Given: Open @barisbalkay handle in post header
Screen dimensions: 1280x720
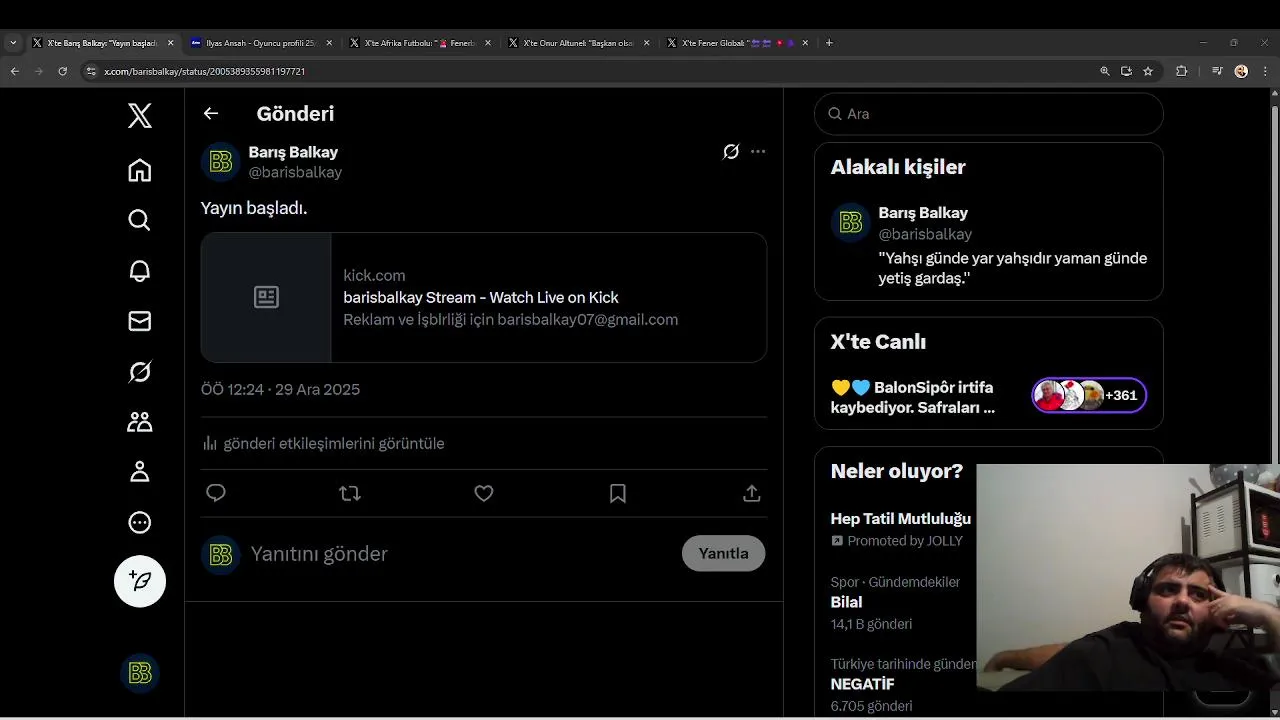Looking at the screenshot, I should [x=295, y=172].
